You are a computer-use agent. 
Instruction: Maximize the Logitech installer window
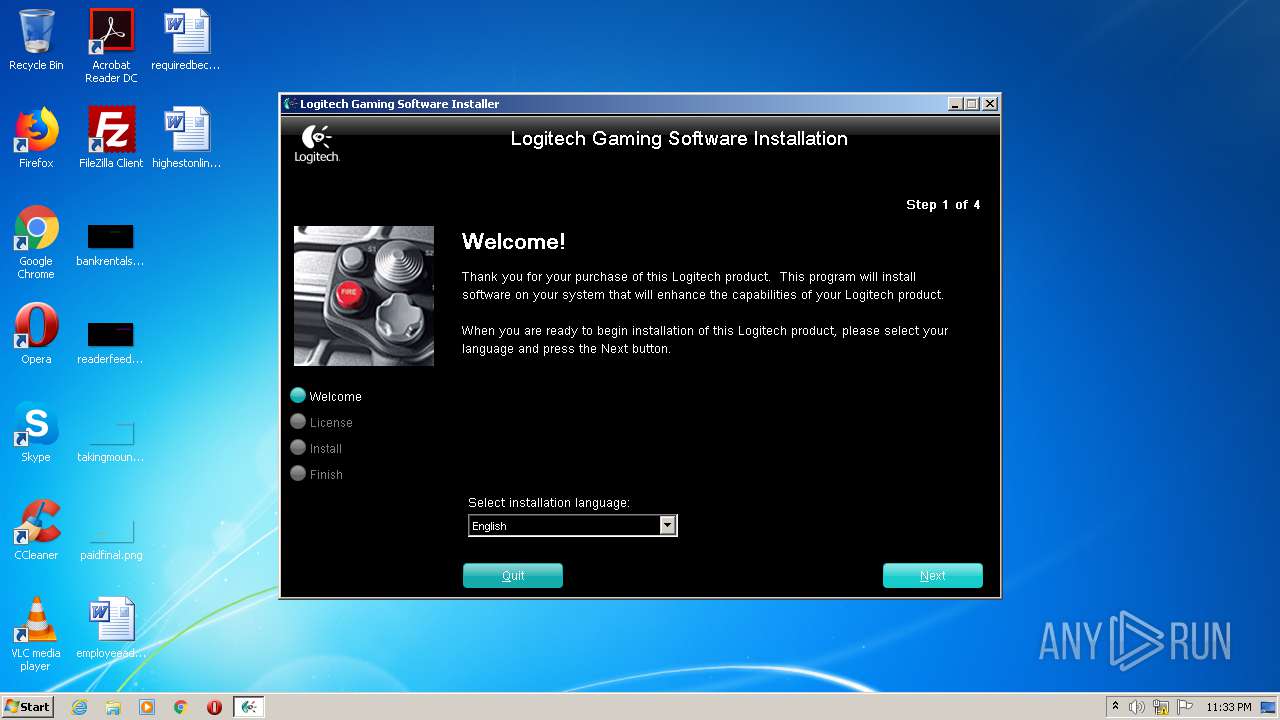click(x=971, y=104)
